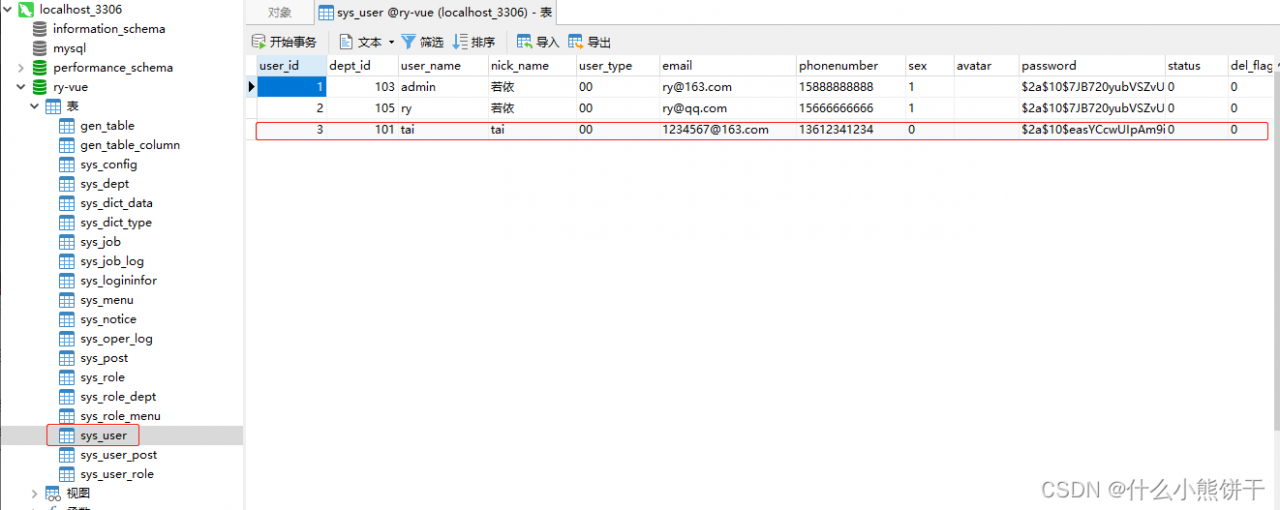Screen dimensions: 1280x510
Task: Switch to the 对象 tab
Action: click(x=280, y=13)
